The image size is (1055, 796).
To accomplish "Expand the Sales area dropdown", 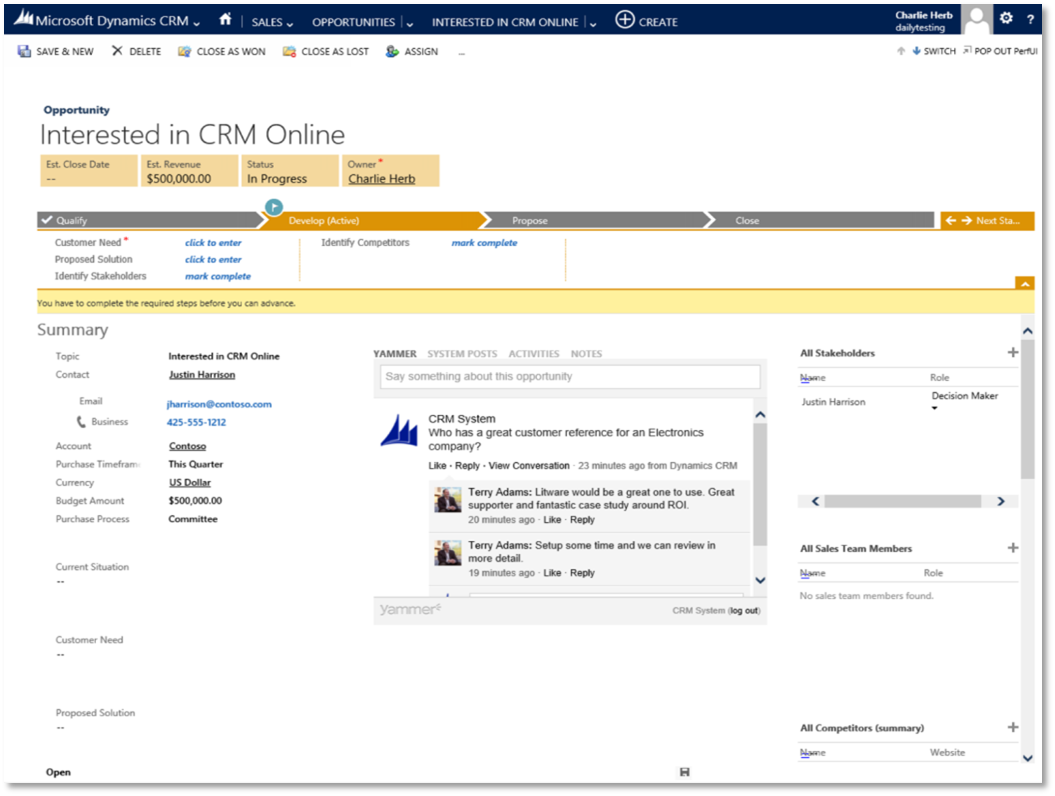I will pyautogui.click(x=290, y=24).
